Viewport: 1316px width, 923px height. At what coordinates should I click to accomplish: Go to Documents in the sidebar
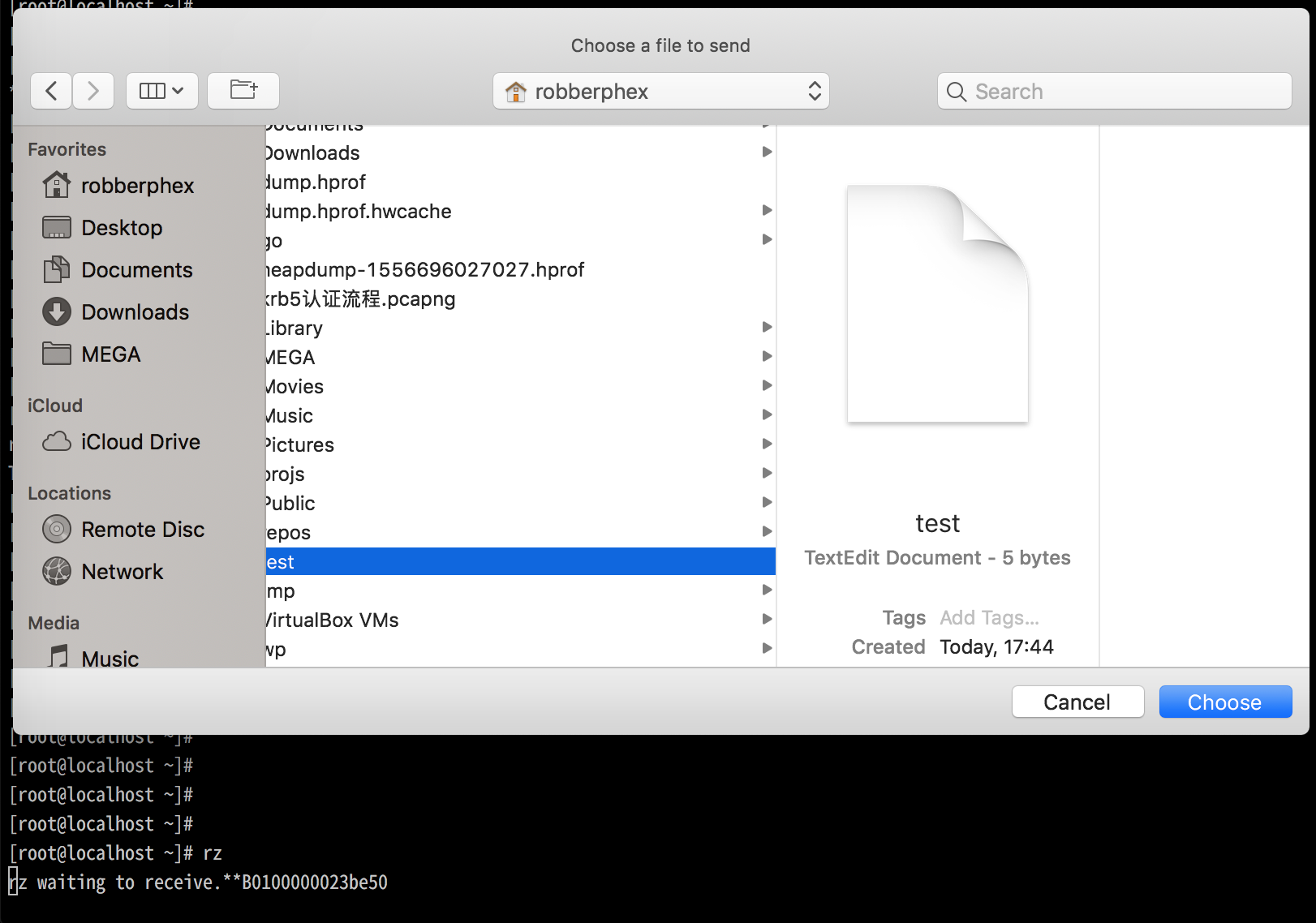pyautogui.click(x=136, y=270)
